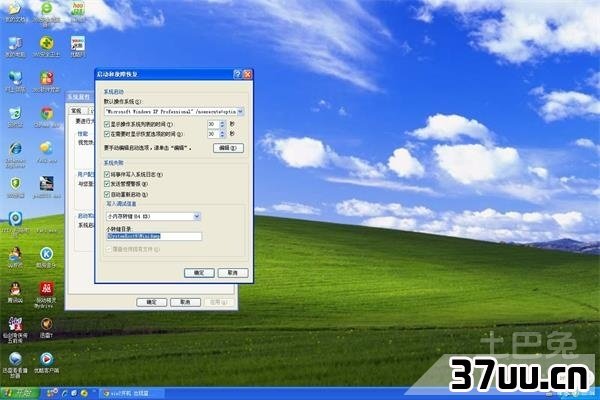Image resolution: width=600 pixels, height=400 pixels.
Task: Select the browser window taskbar button
Action: [x=132, y=393]
